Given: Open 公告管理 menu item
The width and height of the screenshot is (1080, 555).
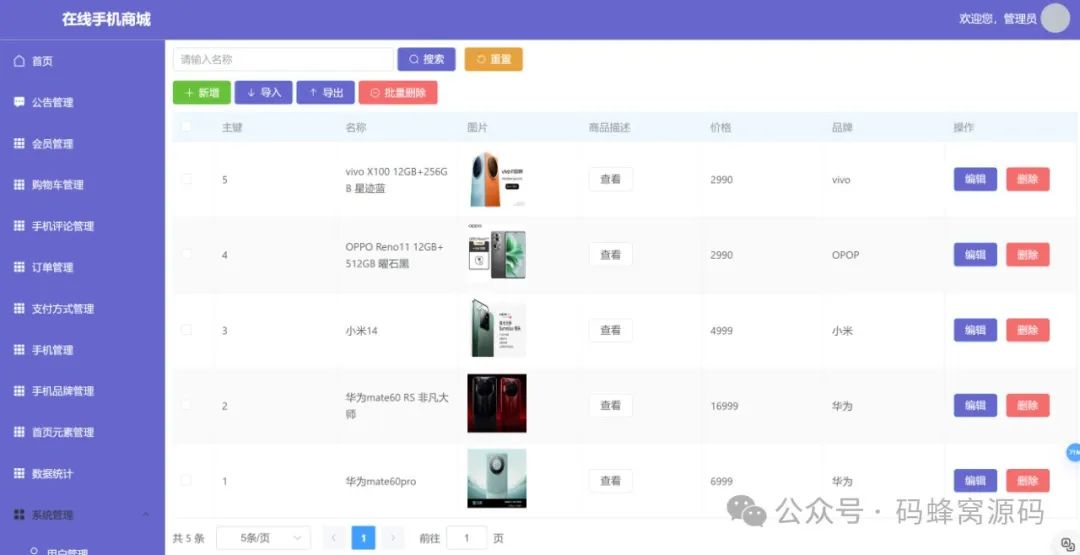Looking at the screenshot, I should click(x=52, y=102).
